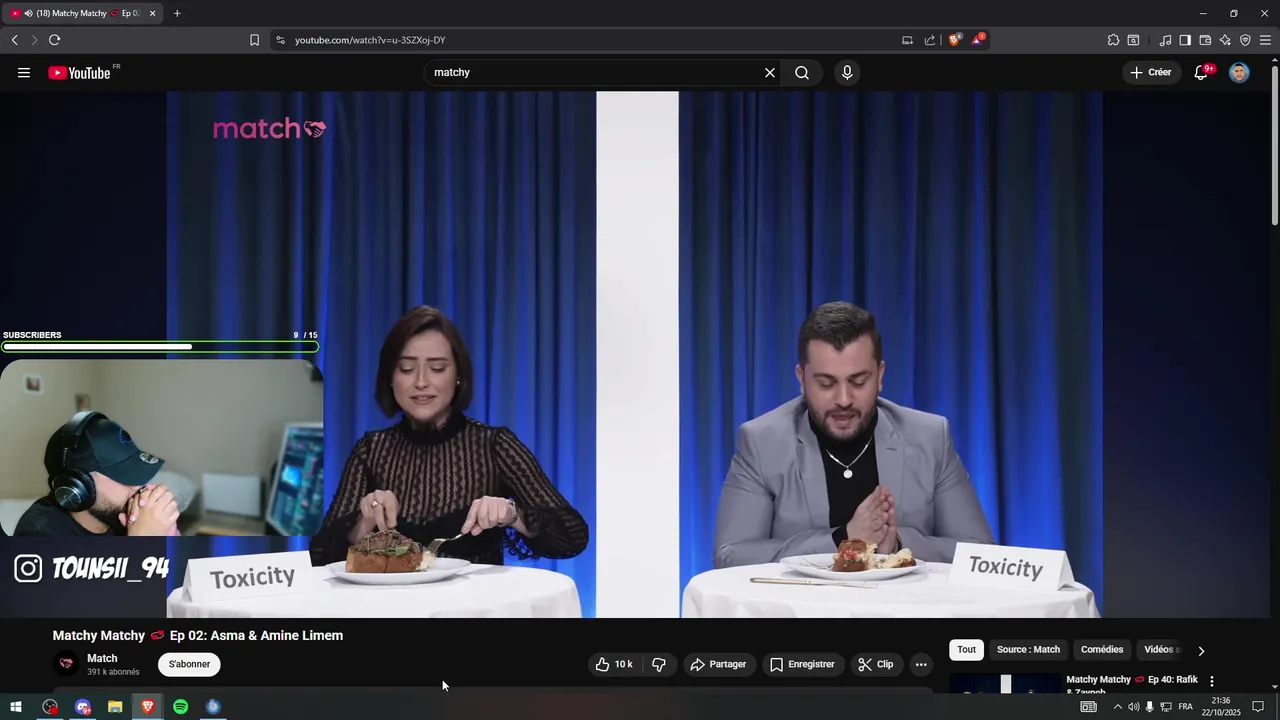
Task: Open the Match channel name link
Action: point(102,658)
